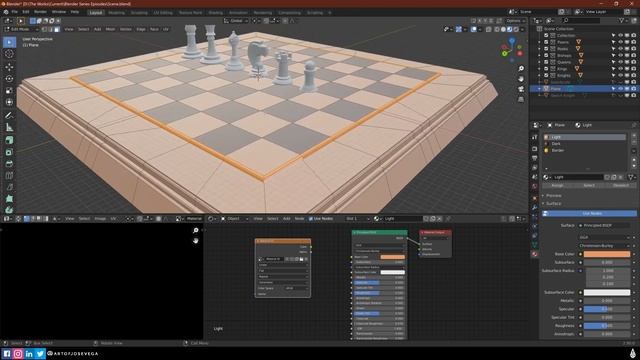Select the Inset Faces tool
The image size is (640, 360).
(9, 152)
